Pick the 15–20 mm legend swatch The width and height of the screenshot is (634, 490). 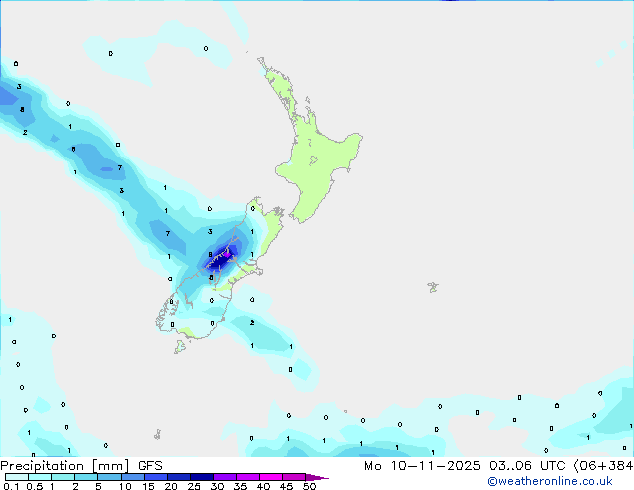click(x=156, y=477)
